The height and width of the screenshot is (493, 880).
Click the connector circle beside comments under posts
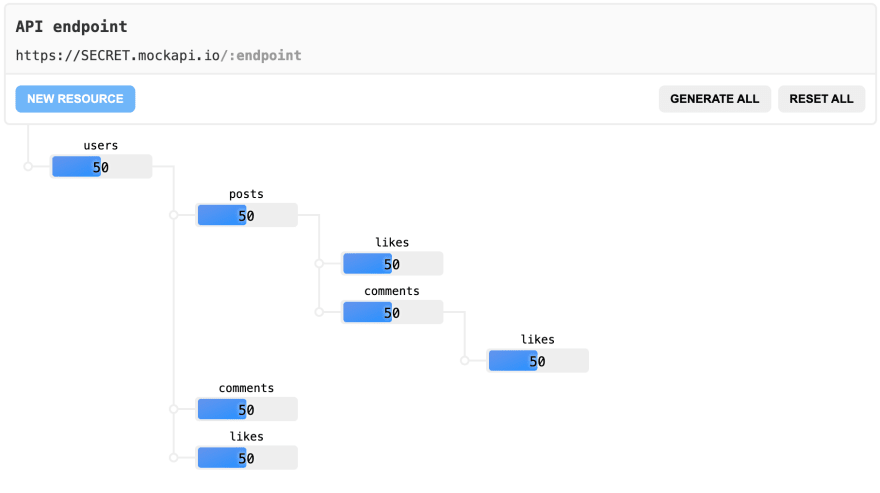point(319,312)
